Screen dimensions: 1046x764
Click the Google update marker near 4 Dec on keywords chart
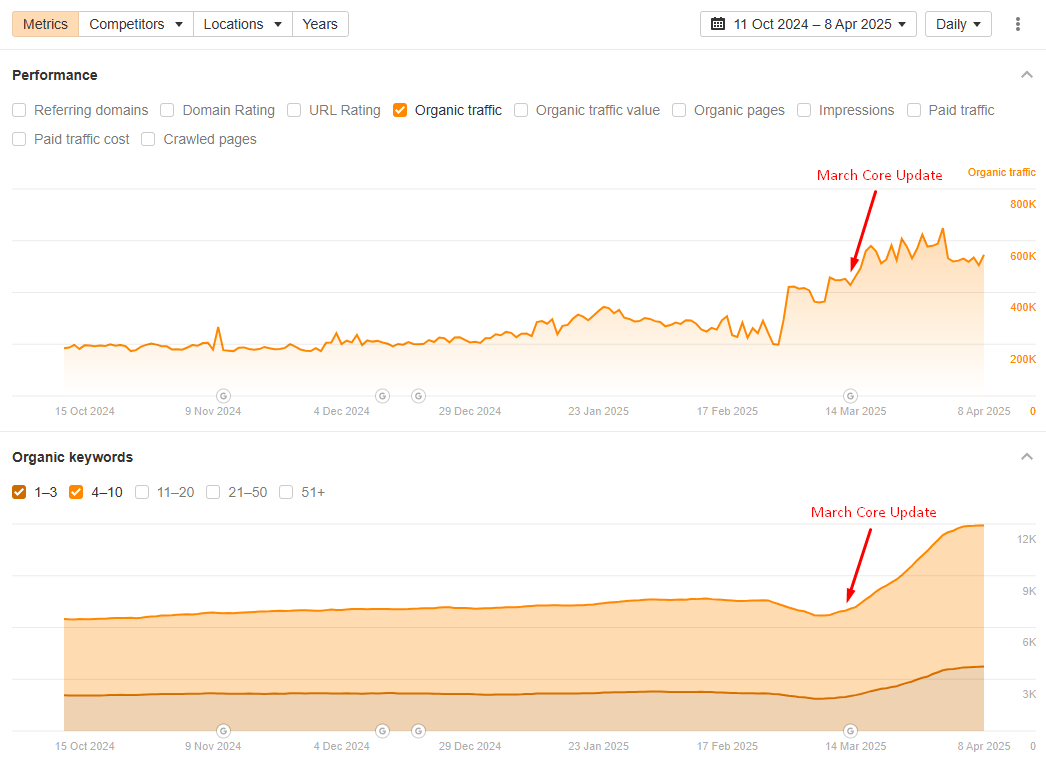(382, 730)
